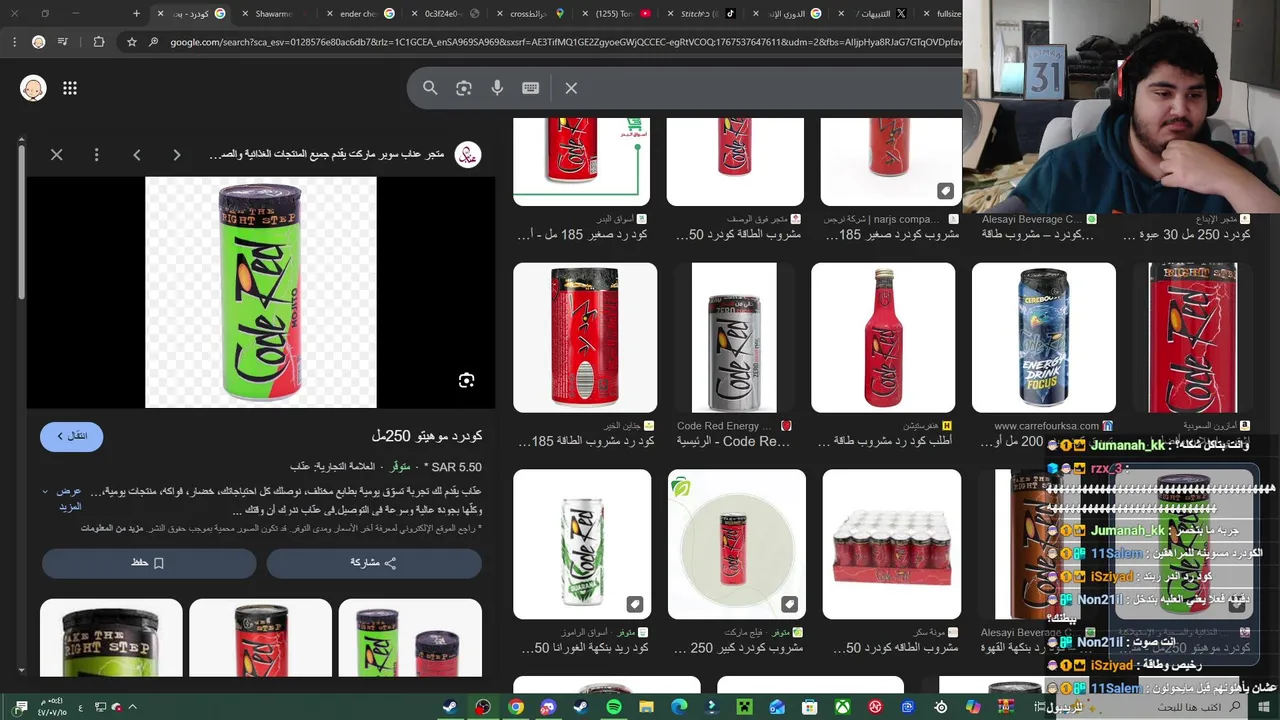This screenshot has height=720, width=1280.
Task: Open Minecraft from the taskbar
Action: [745, 707]
